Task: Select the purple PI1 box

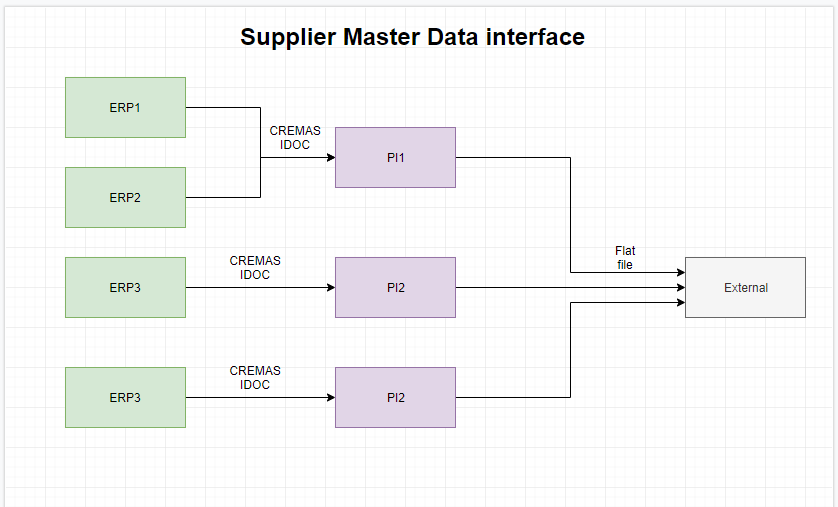Action: [395, 157]
